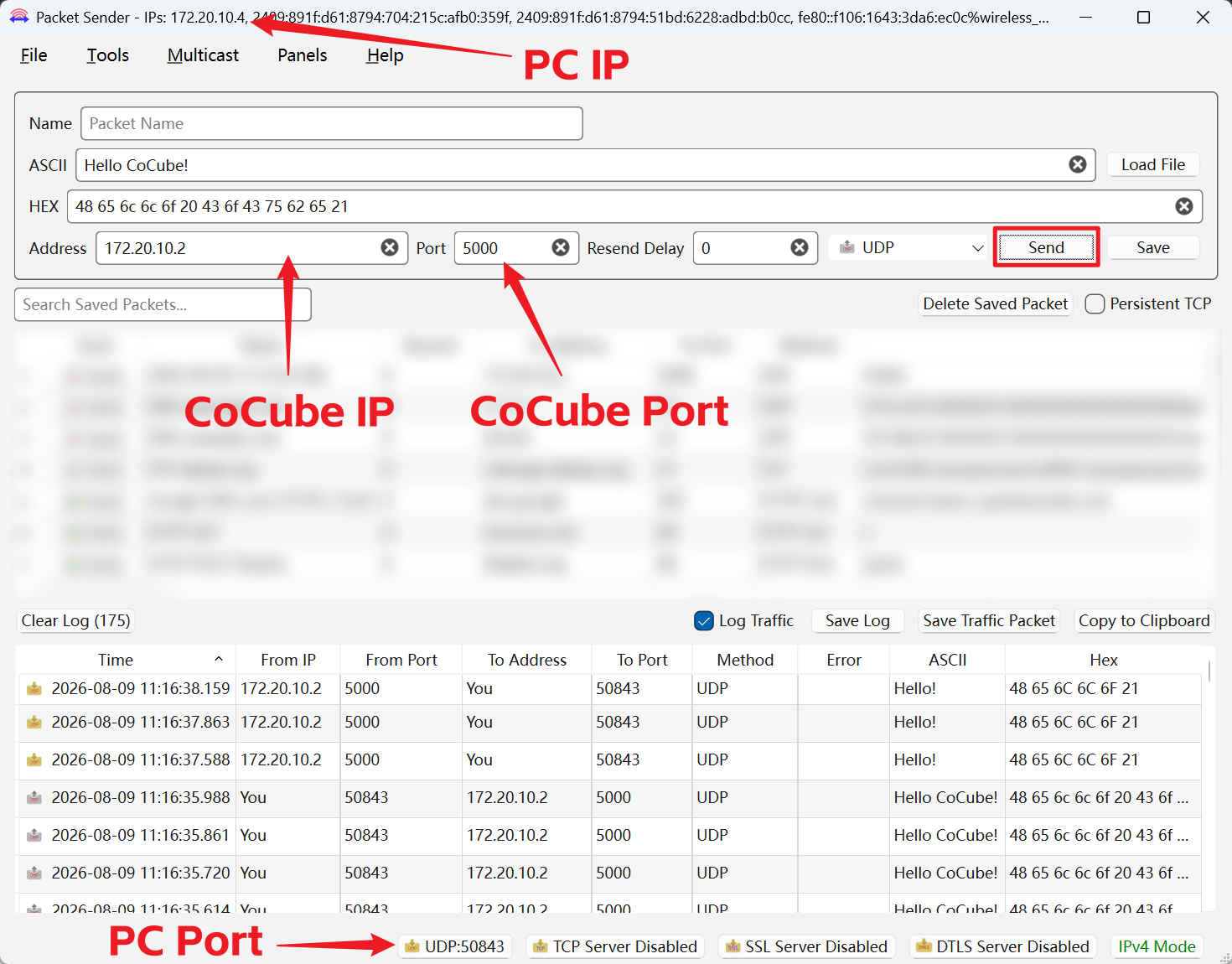Open the Multicast menu
This screenshot has height=964, width=1232.
(203, 55)
